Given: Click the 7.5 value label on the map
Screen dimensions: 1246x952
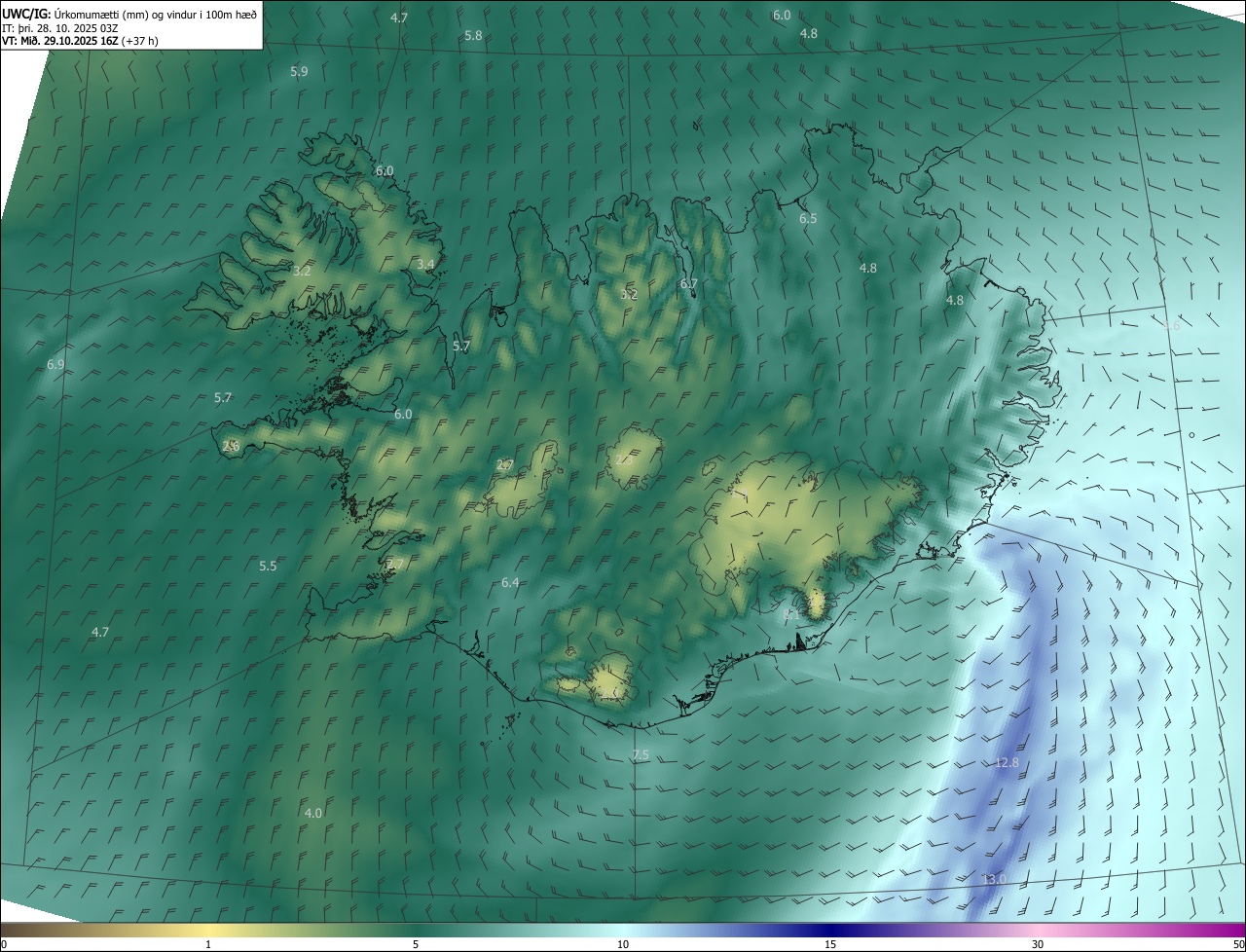Looking at the screenshot, I should pos(640,754).
